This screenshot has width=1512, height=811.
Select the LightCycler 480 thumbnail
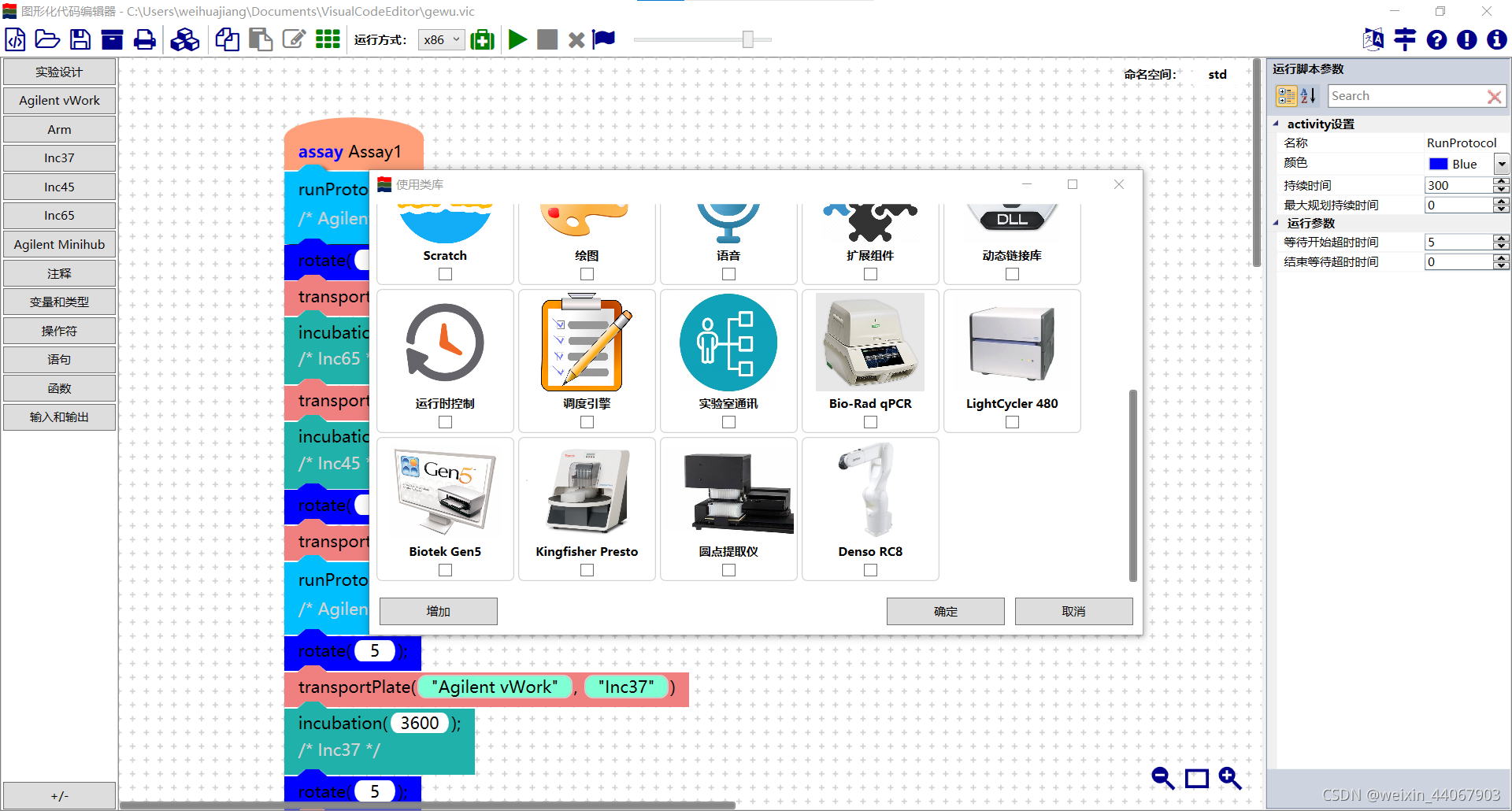(x=1012, y=343)
